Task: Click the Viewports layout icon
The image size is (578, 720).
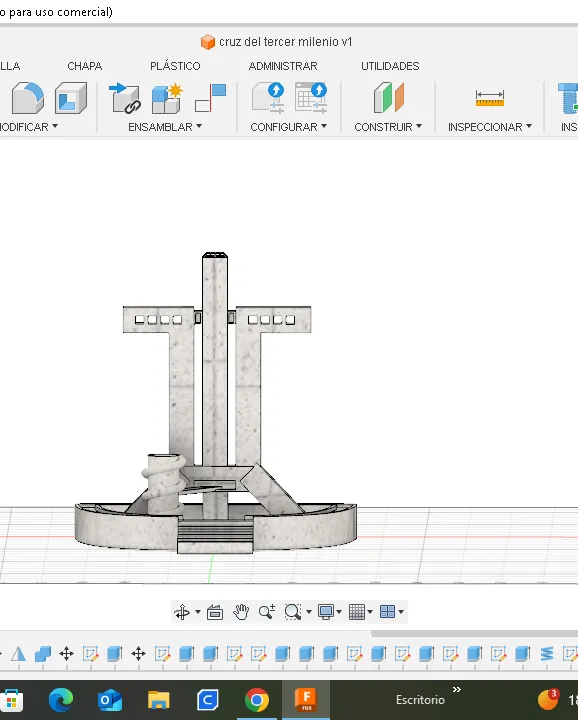Action: (387, 612)
